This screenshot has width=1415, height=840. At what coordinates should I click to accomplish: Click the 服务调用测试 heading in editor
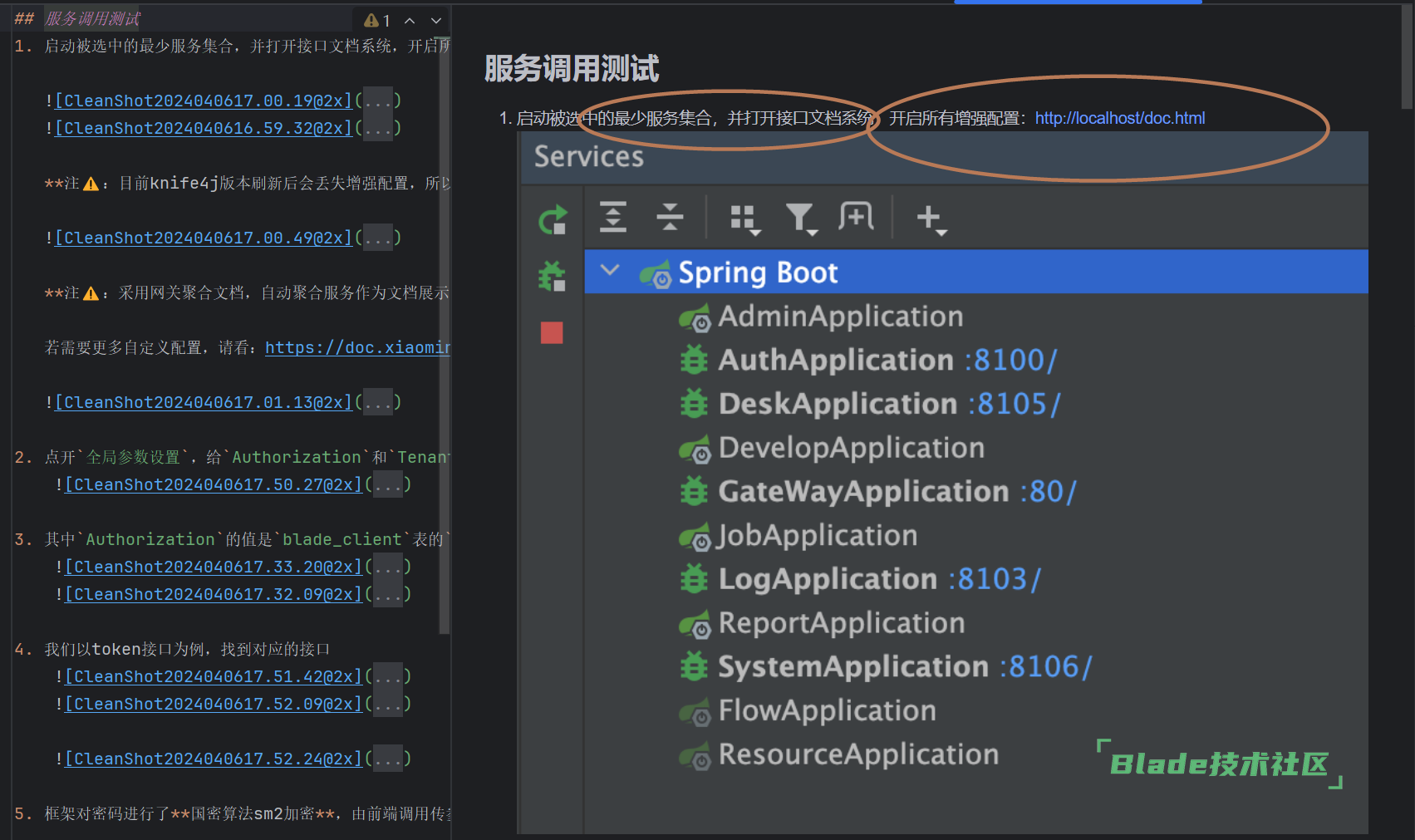coord(92,18)
